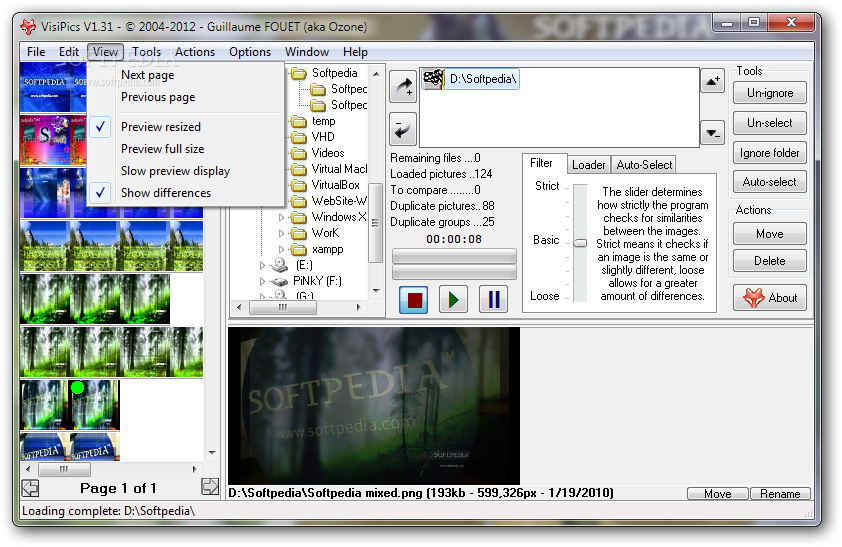This screenshot has height=547, width=842.
Task: Toggle Show differences option
Action: [185, 193]
